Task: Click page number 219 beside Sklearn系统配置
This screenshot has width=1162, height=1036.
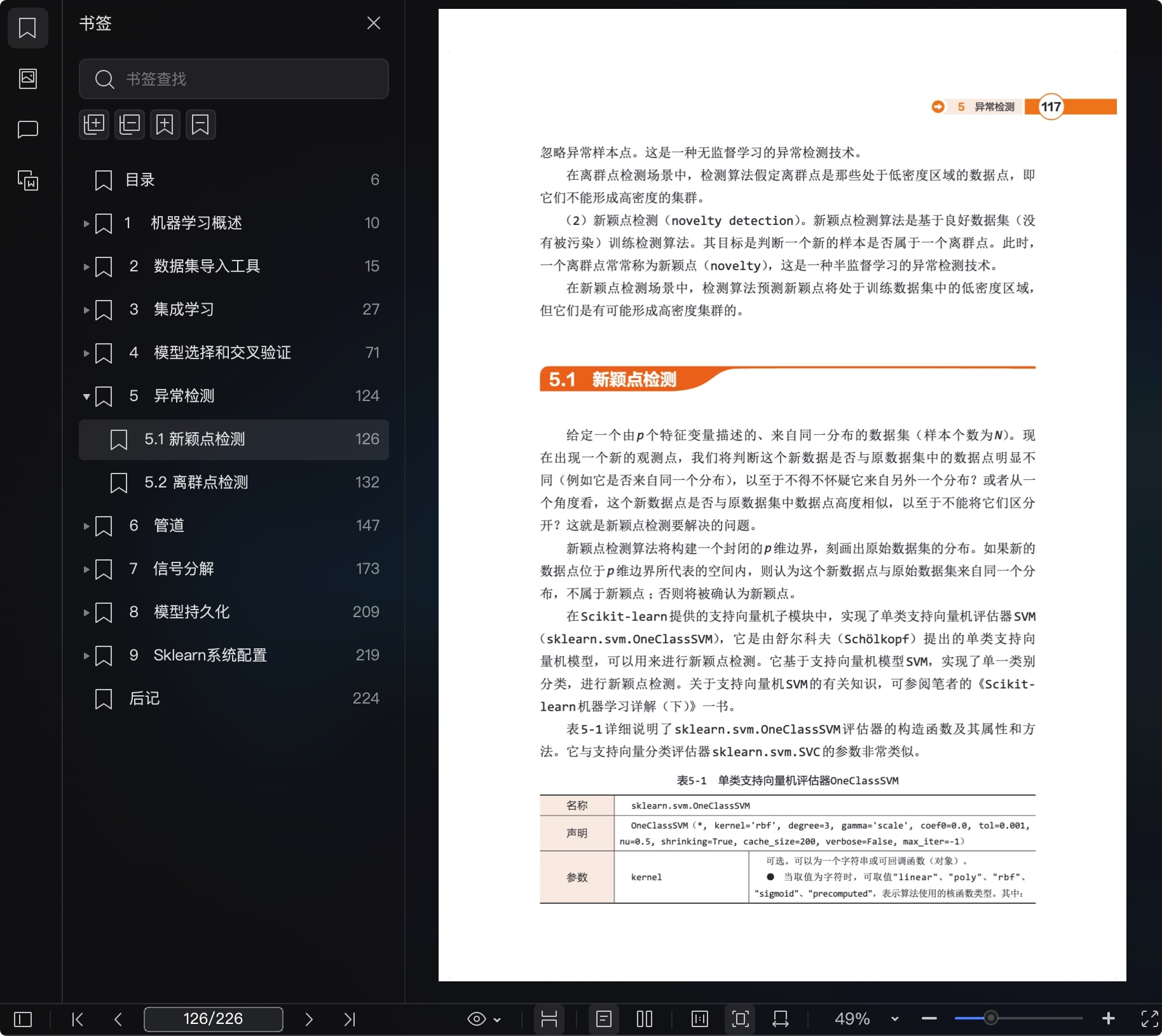Action: tap(367, 655)
